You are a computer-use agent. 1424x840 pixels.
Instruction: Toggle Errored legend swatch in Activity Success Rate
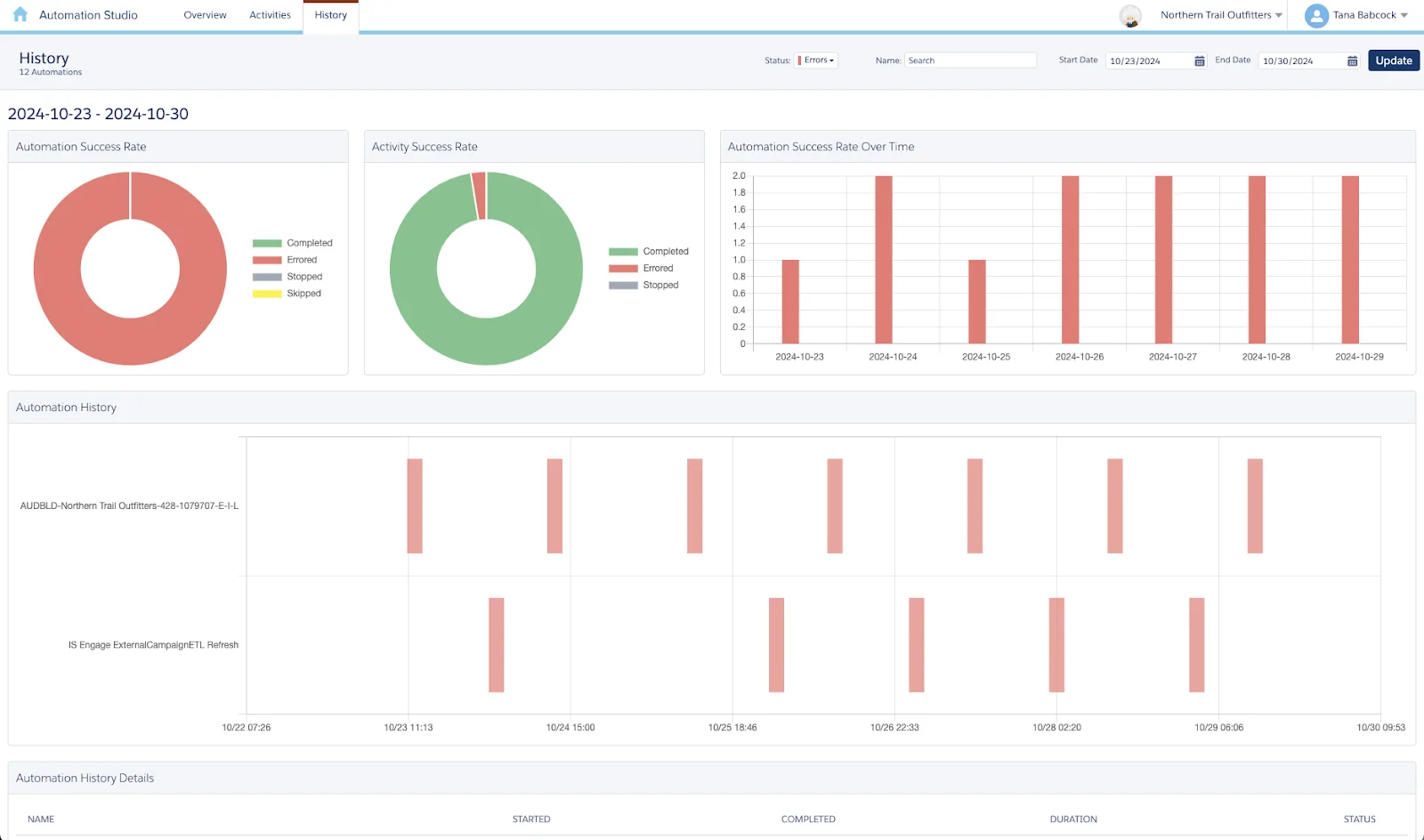623,269
